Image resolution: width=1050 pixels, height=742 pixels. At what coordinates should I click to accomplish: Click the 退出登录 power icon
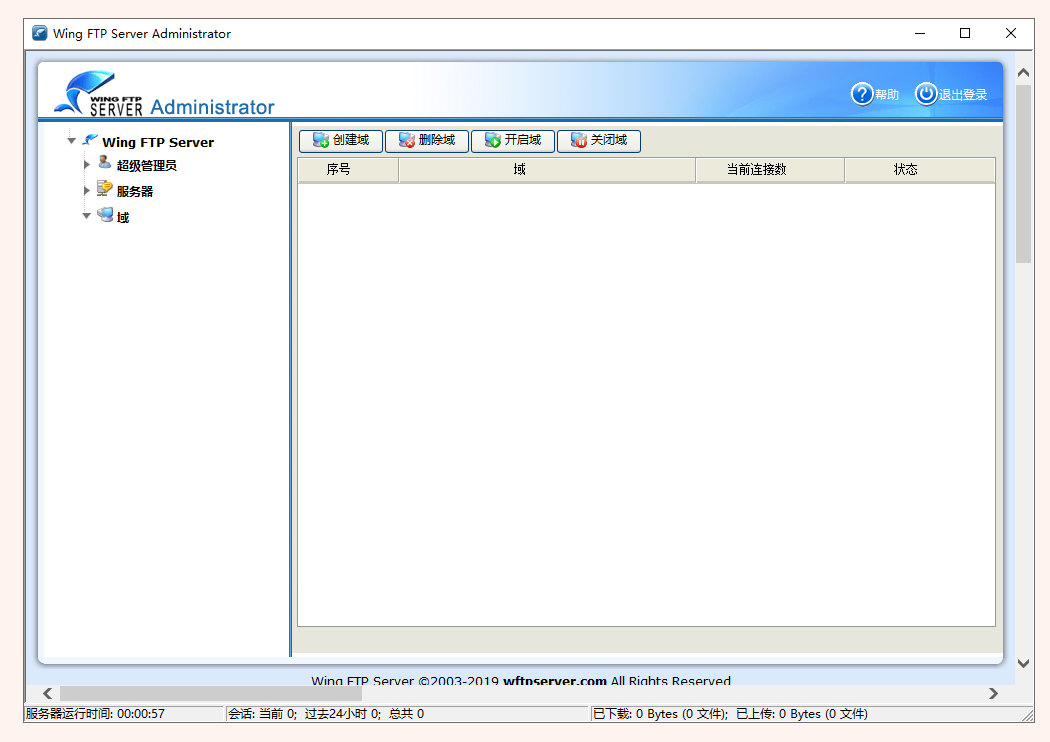925,94
